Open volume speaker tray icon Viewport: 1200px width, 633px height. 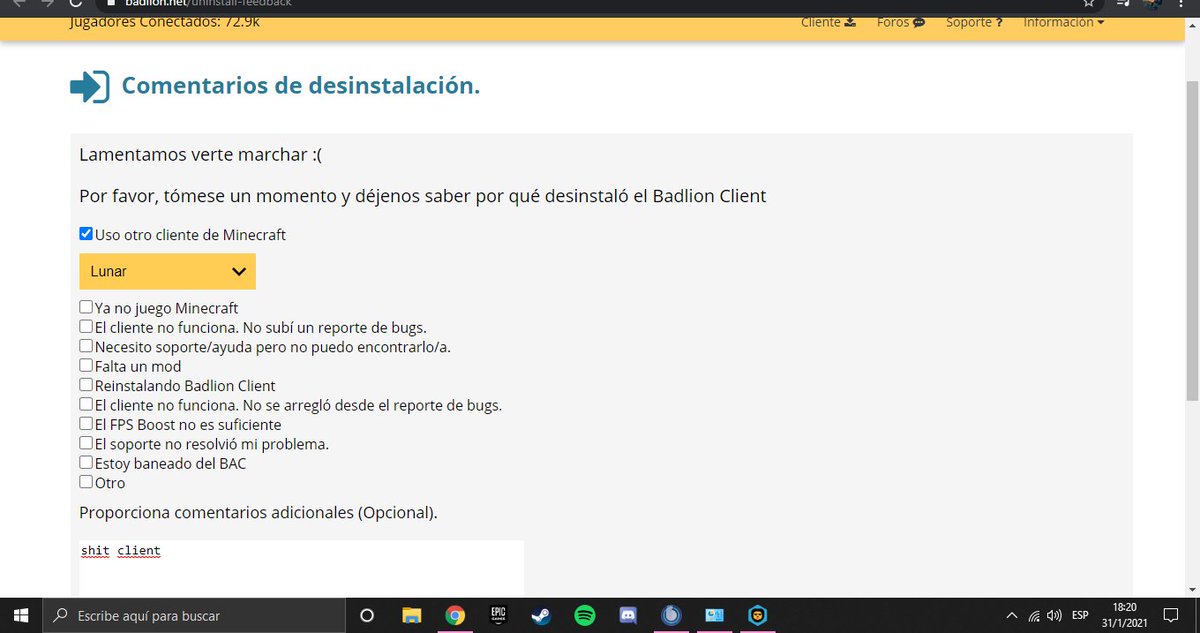point(1053,615)
